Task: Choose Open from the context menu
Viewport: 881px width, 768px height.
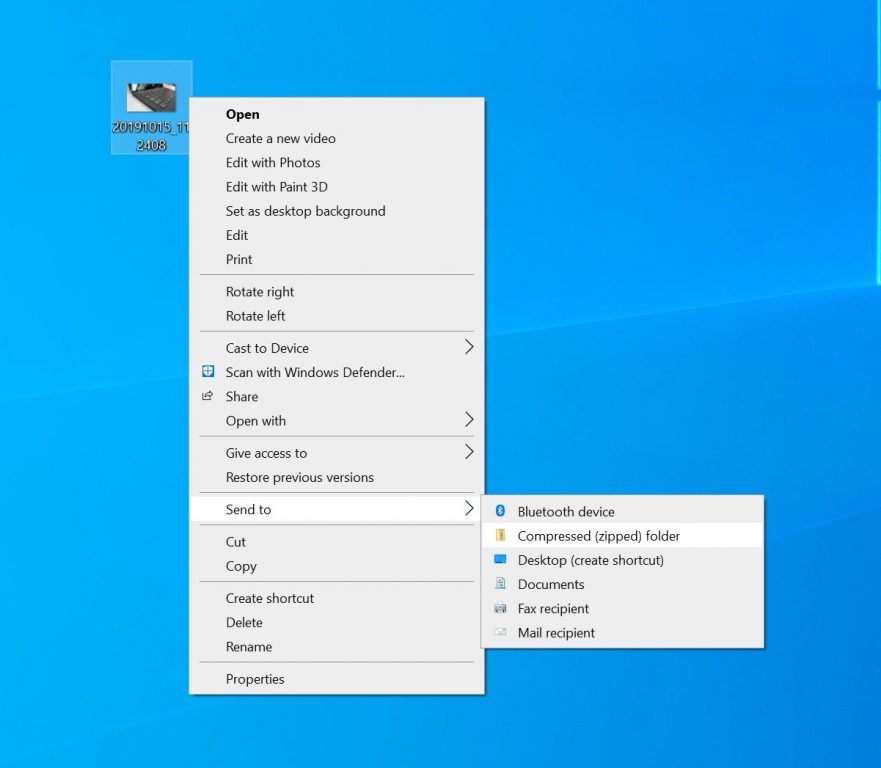Action: click(242, 114)
